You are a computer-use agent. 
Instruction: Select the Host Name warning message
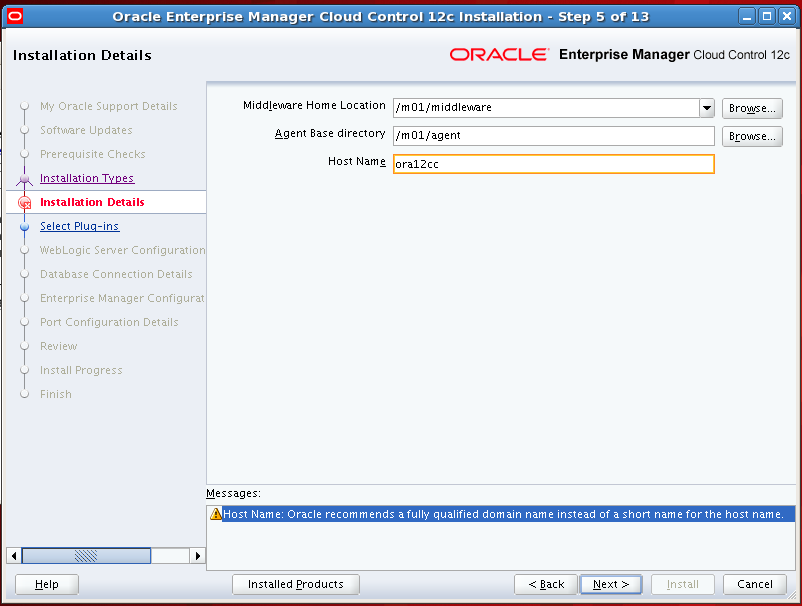click(x=501, y=514)
